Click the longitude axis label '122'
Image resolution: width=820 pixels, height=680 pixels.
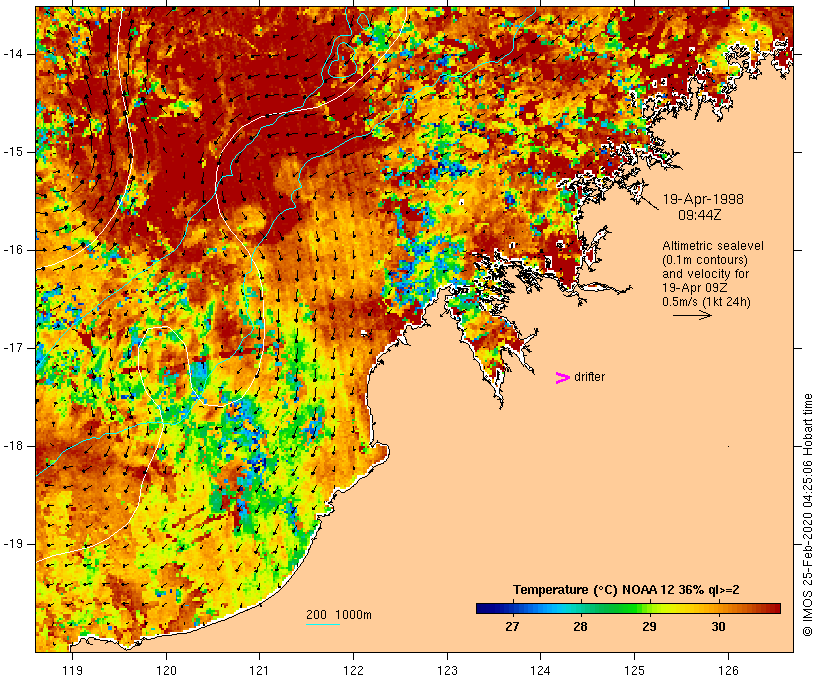pyautogui.click(x=354, y=670)
